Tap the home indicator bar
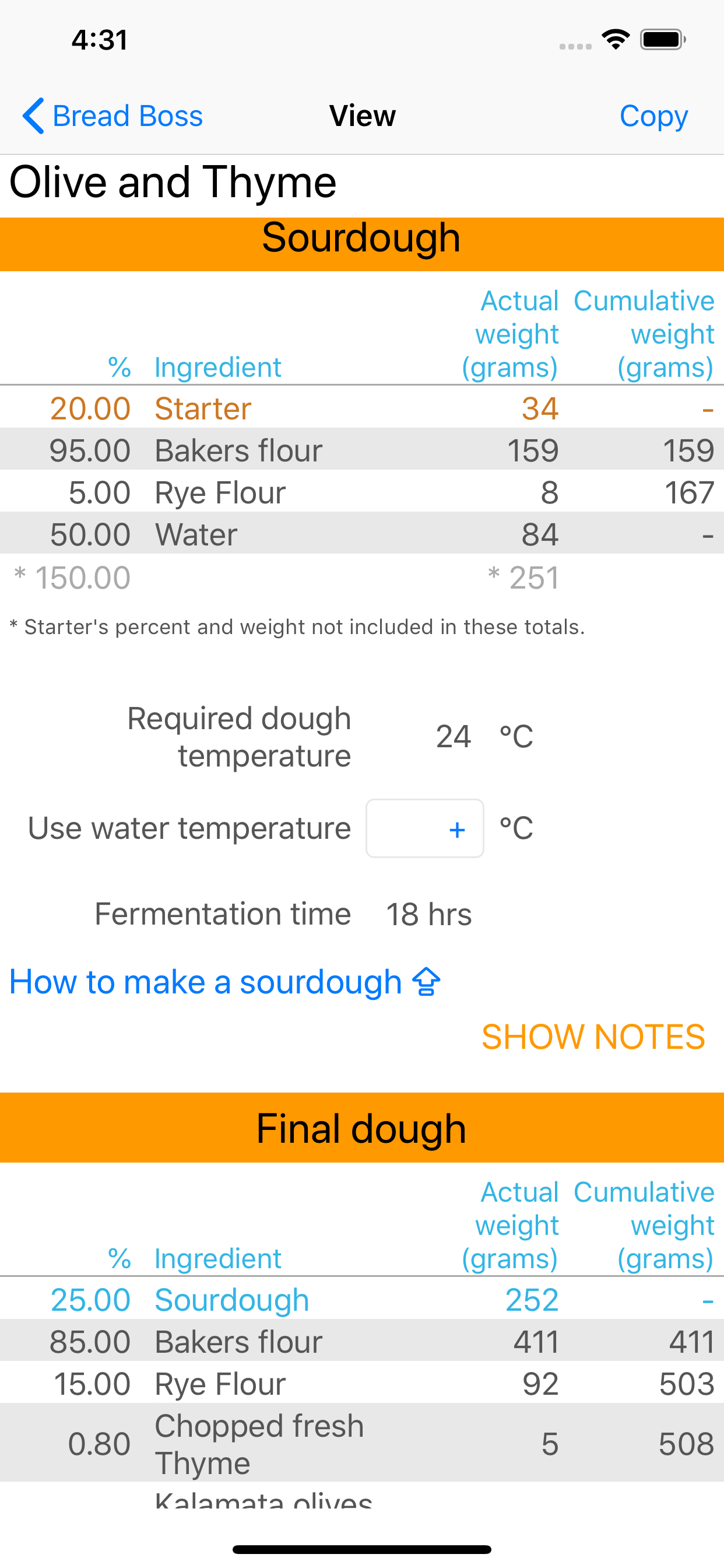The image size is (724, 1568). pyautogui.click(x=361, y=1549)
